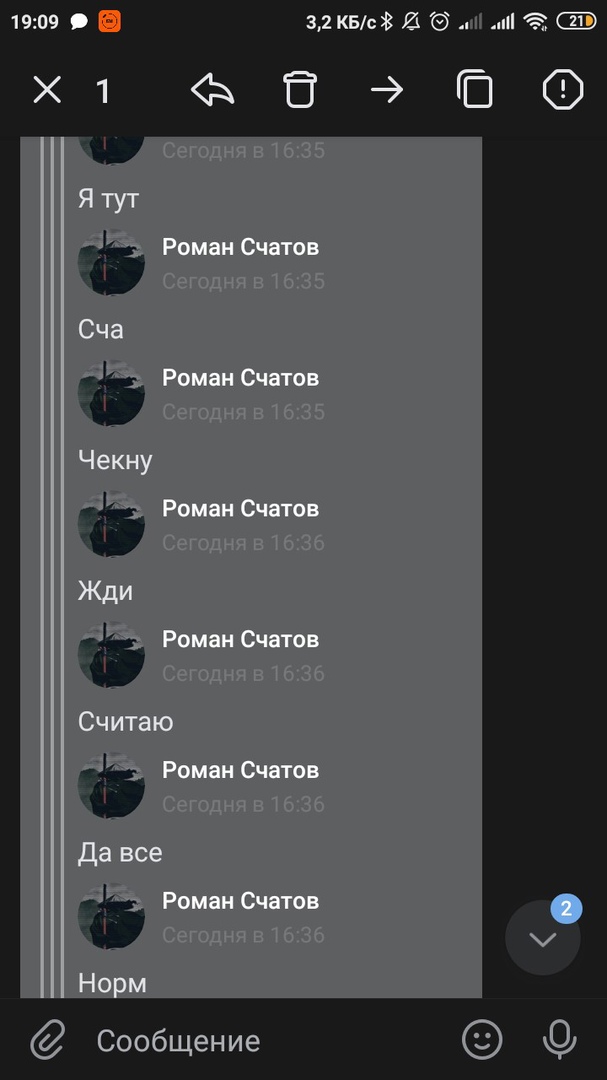Tap the microphone voice message icon
The height and width of the screenshot is (1080, 607).
point(559,1039)
